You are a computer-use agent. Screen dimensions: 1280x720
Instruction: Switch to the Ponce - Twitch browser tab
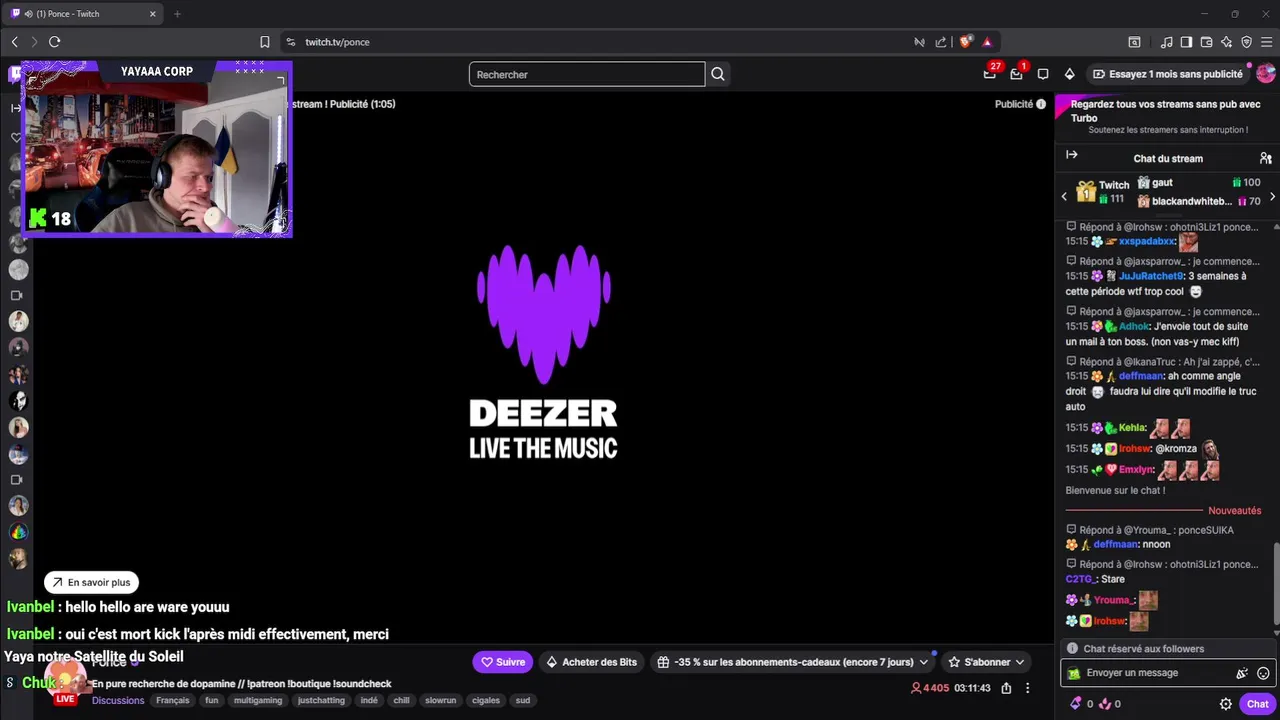[x=85, y=14]
